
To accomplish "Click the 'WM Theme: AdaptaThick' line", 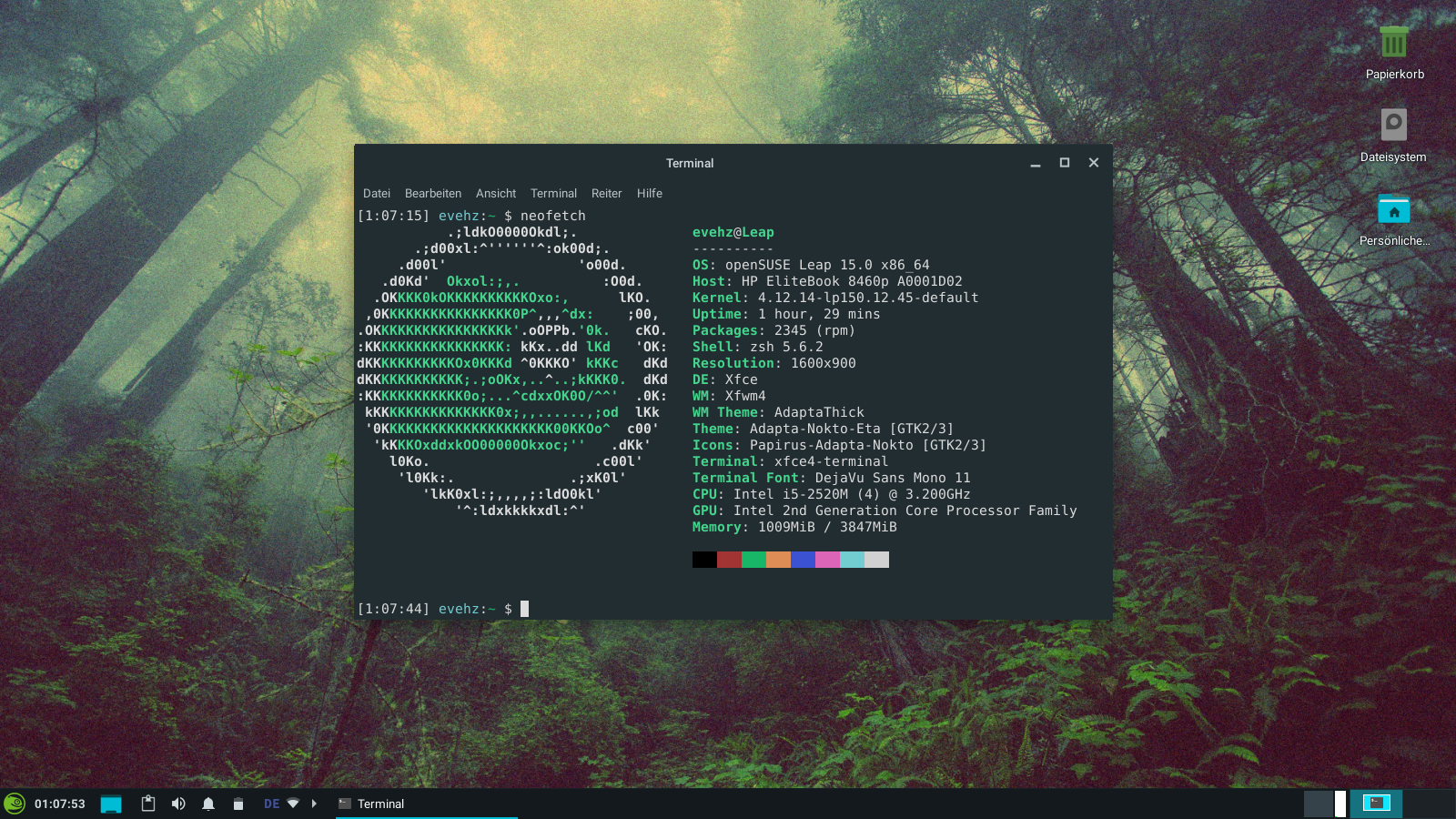I will click(x=778, y=412).
